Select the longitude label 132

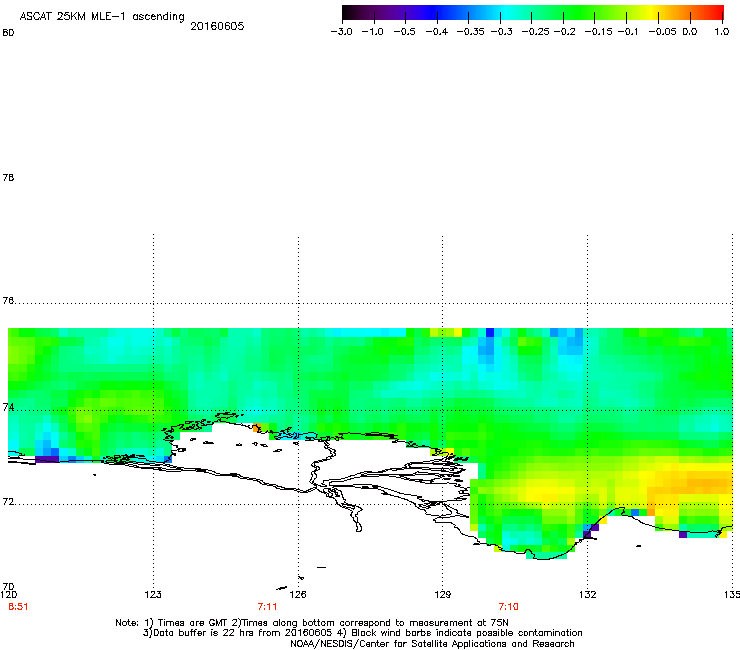click(x=588, y=594)
